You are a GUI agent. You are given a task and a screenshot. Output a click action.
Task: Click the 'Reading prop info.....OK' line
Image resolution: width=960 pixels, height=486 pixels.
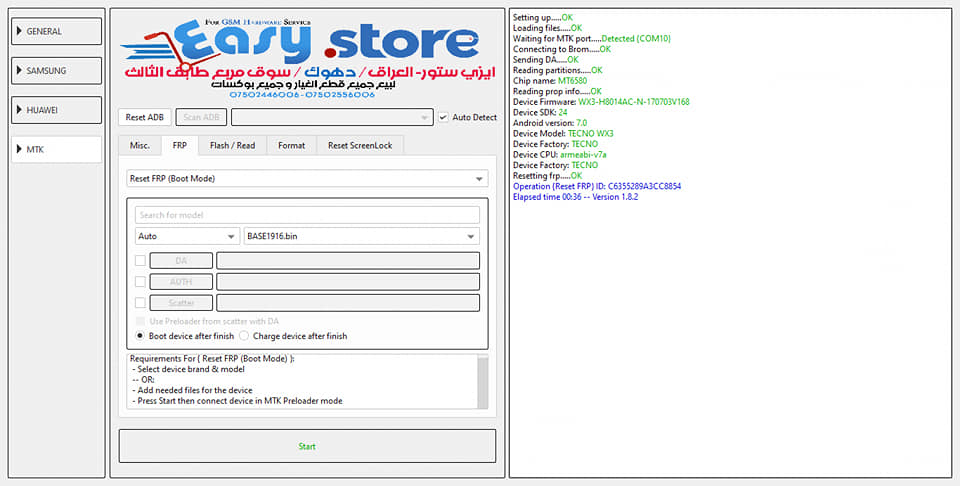[557, 91]
